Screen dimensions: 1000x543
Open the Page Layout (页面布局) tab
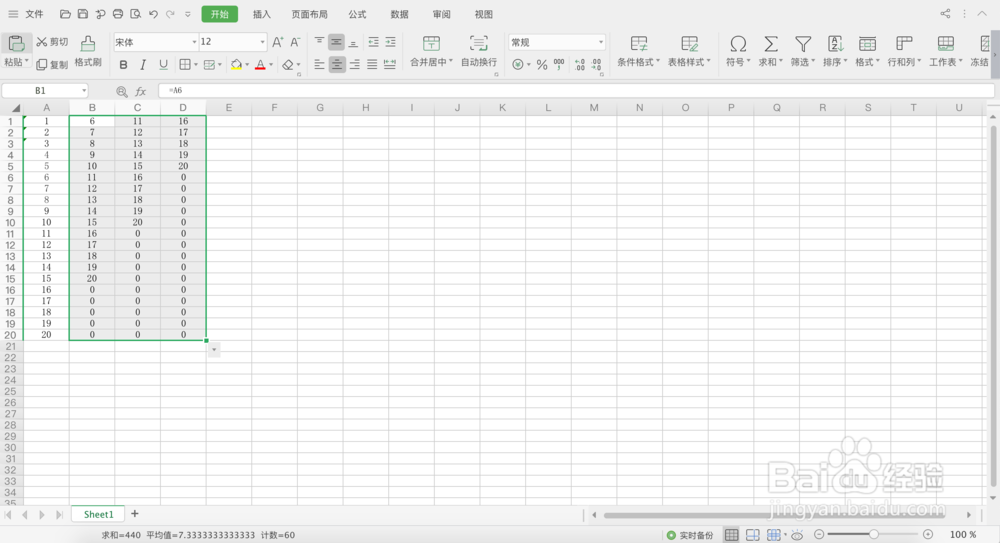[309, 14]
